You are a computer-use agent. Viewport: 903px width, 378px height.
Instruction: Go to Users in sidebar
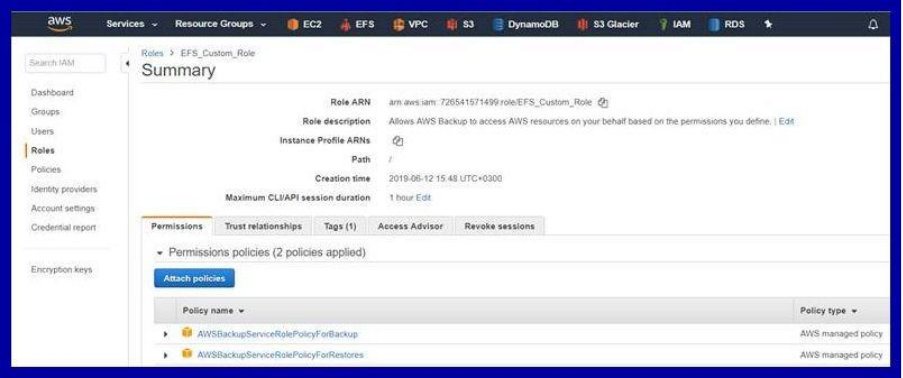(43, 131)
